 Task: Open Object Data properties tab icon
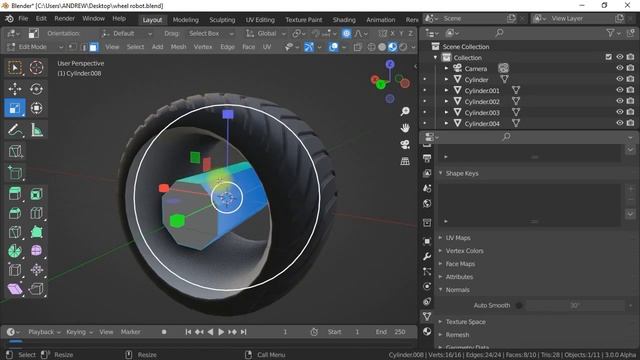tap(427, 316)
